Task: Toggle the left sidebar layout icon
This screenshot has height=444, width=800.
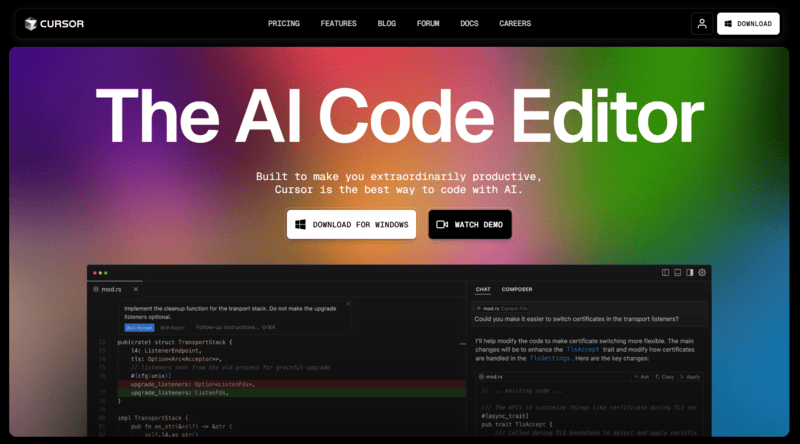Action: click(666, 272)
